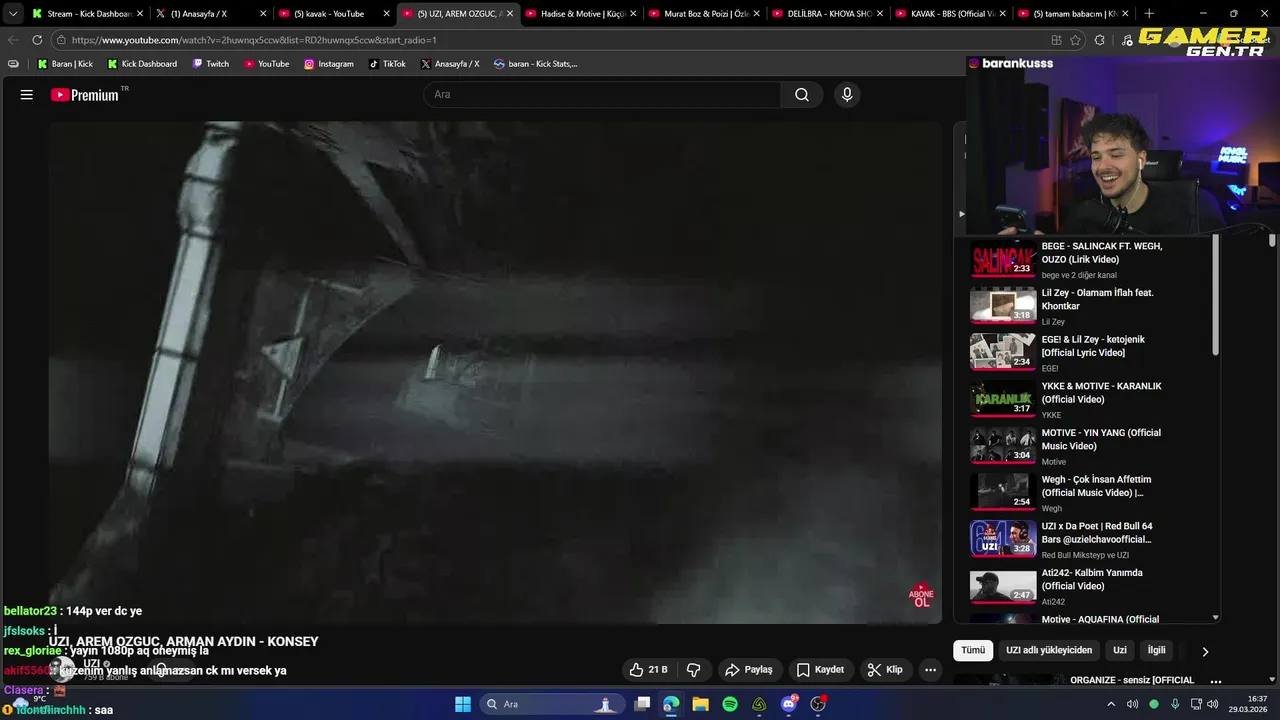The image size is (1280, 720).
Task: Switch to KAVAK - BBS tab
Action: [951, 14]
